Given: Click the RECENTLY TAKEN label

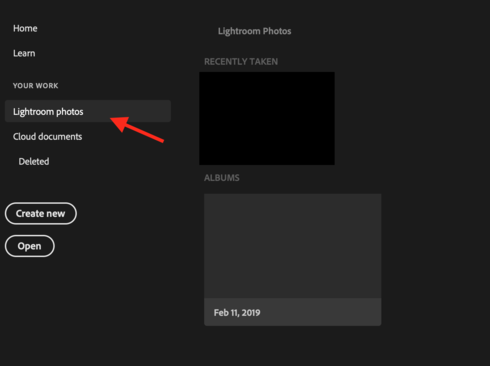Looking at the screenshot, I should 241,62.
